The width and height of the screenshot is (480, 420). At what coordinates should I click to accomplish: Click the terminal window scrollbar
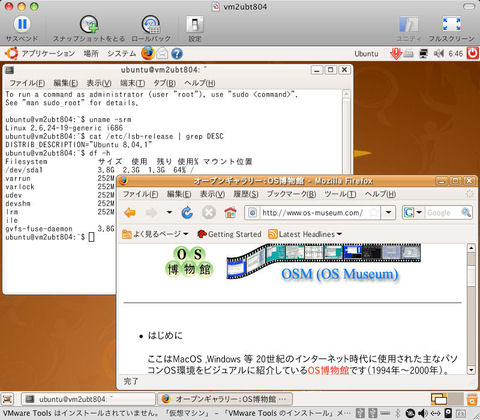[346, 133]
